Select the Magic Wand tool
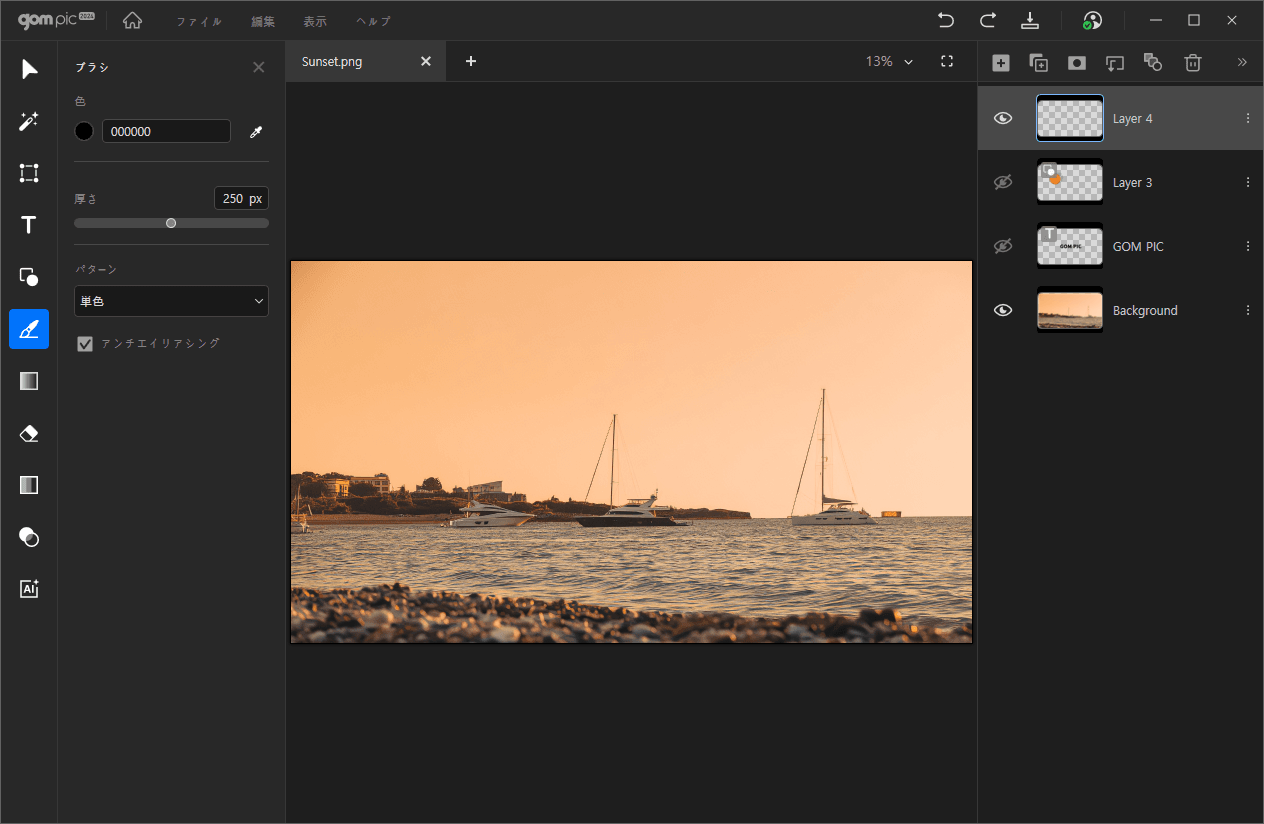1264x824 pixels. (29, 121)
